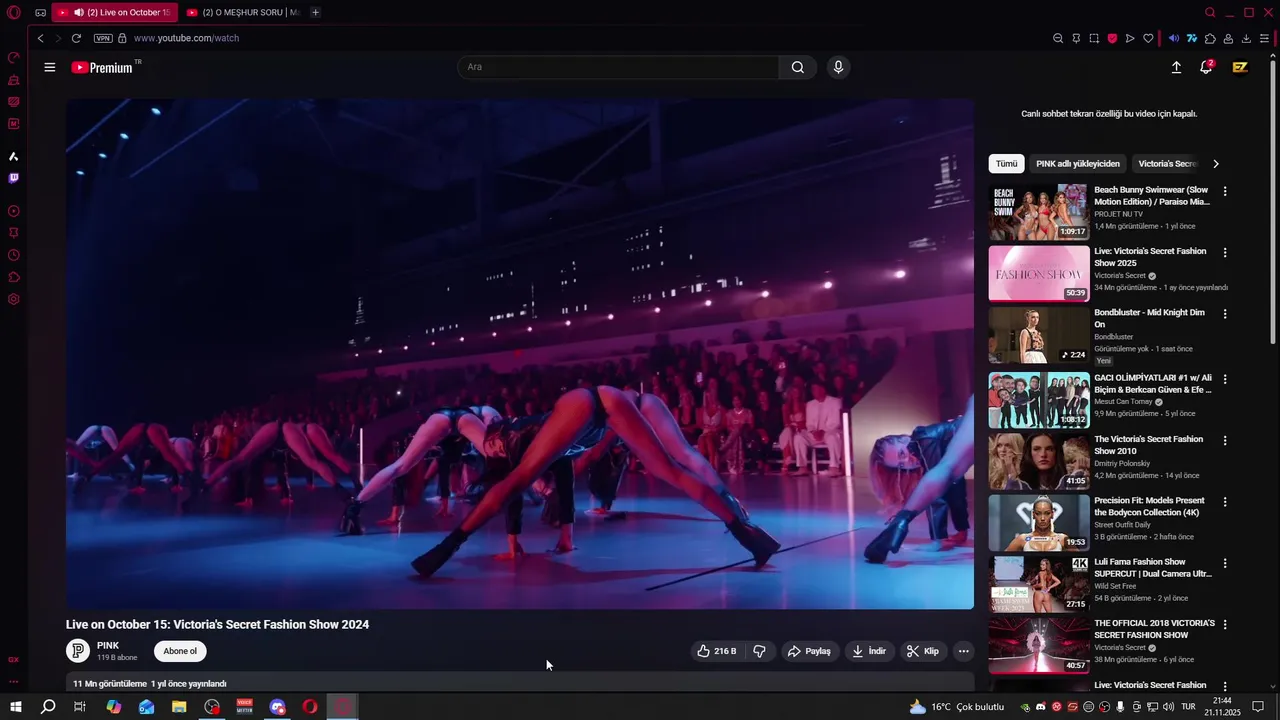Open the Twitch icon in Opera sidebar
The image size is (1280, 720).
point(14,178)
